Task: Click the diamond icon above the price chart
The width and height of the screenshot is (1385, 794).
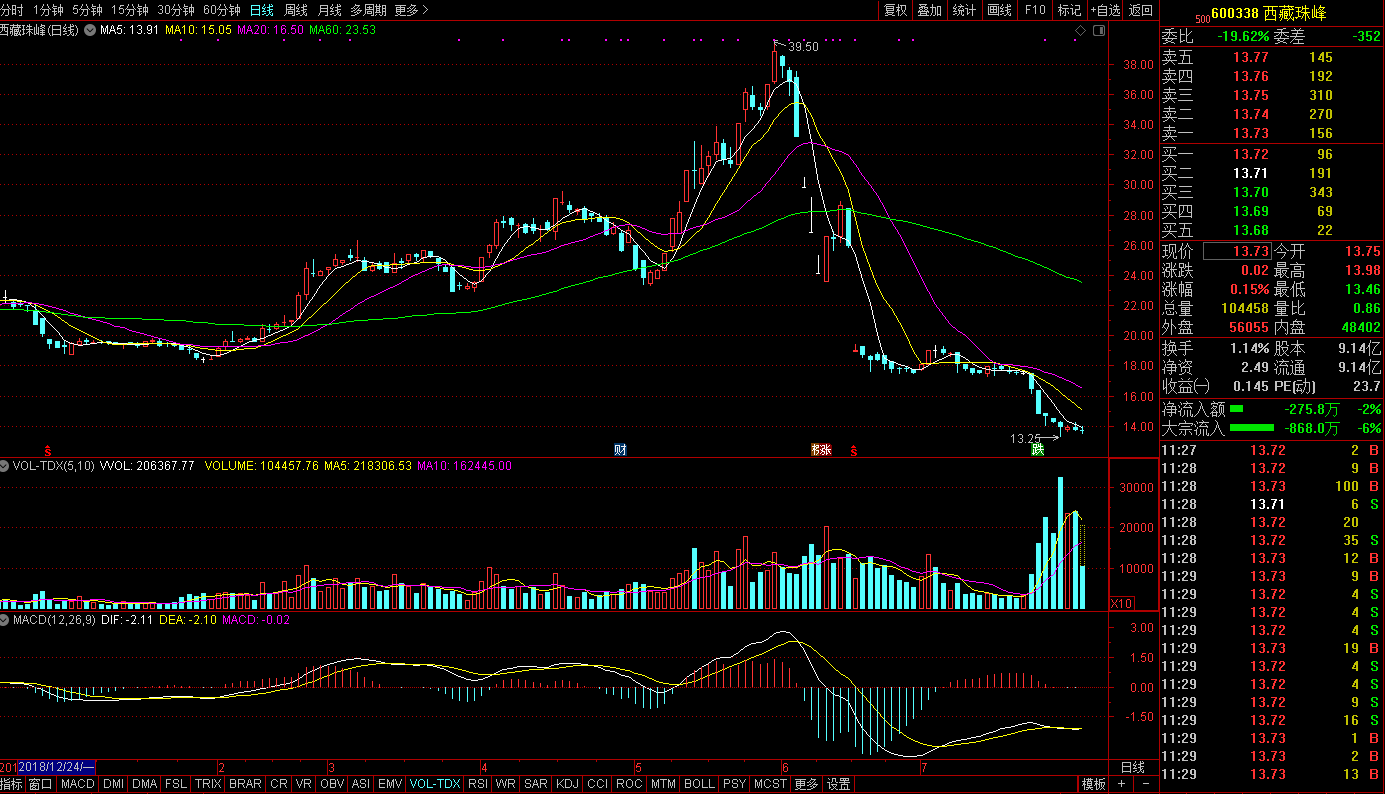Action: click(1080, 31)
